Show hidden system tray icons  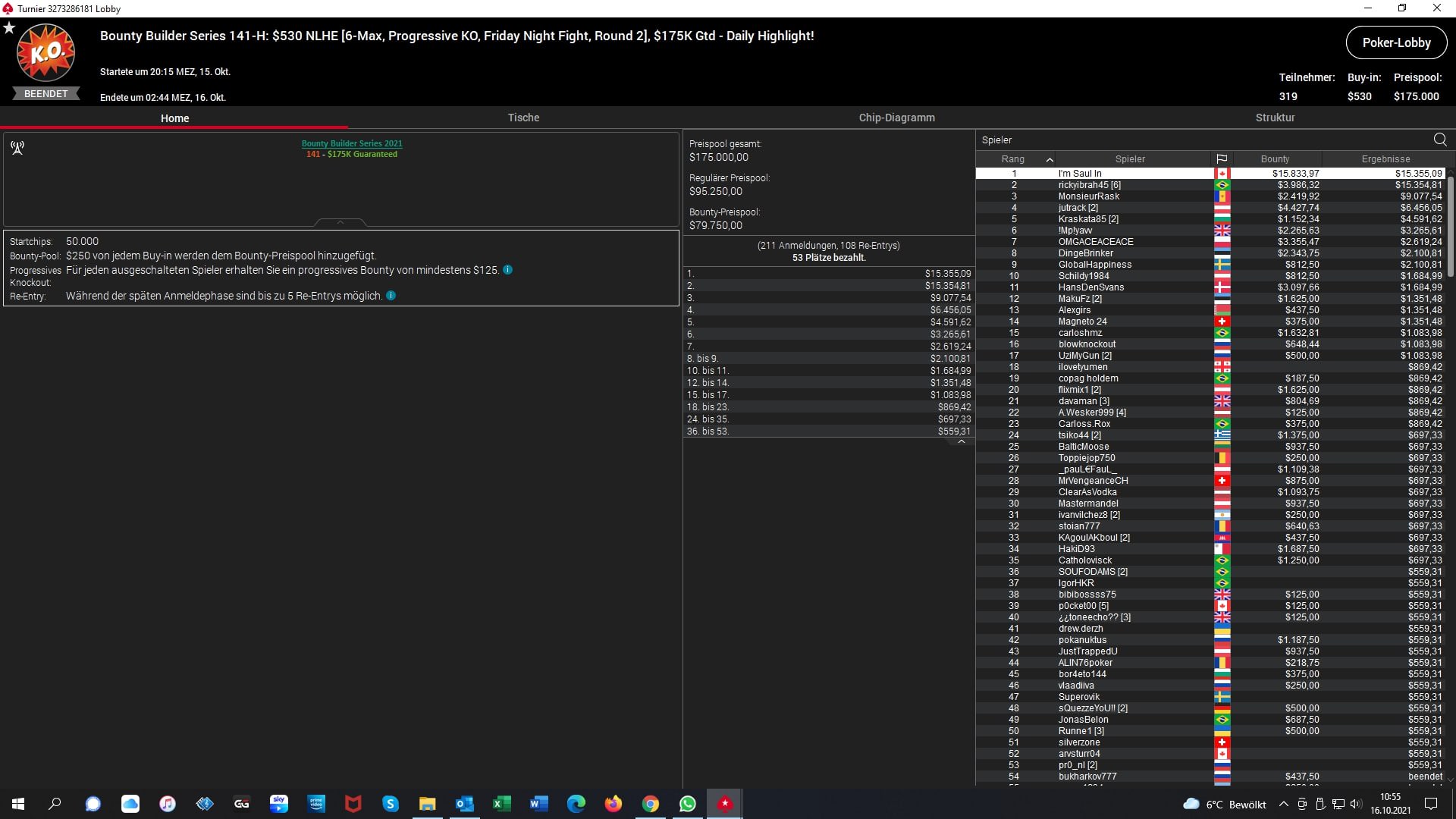click(x=1283, y=805)
